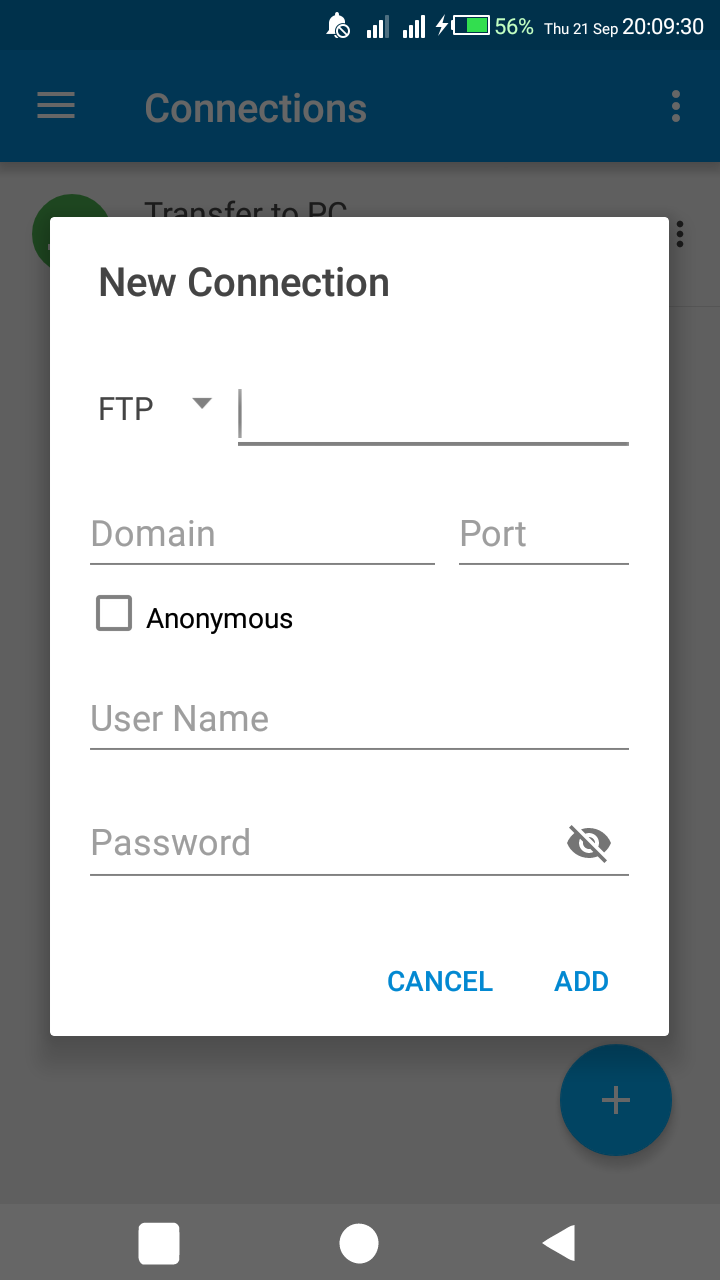Select the Connections title in app bar

256,108
